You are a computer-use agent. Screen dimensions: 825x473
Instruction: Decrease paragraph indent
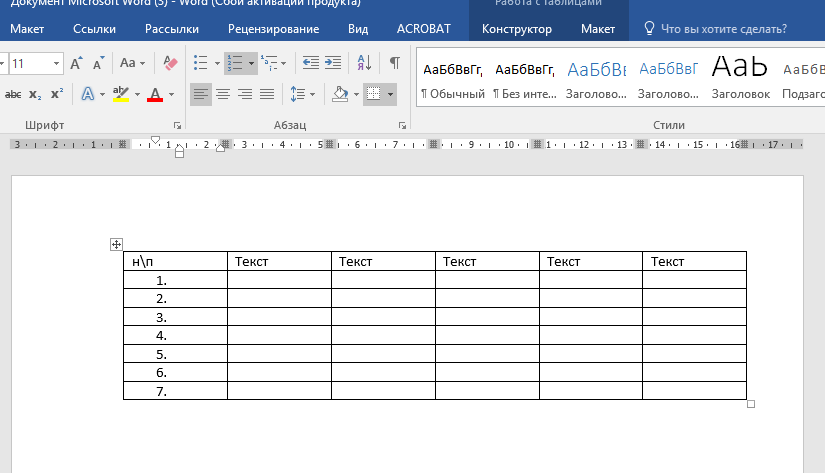[x=310, y=63]
